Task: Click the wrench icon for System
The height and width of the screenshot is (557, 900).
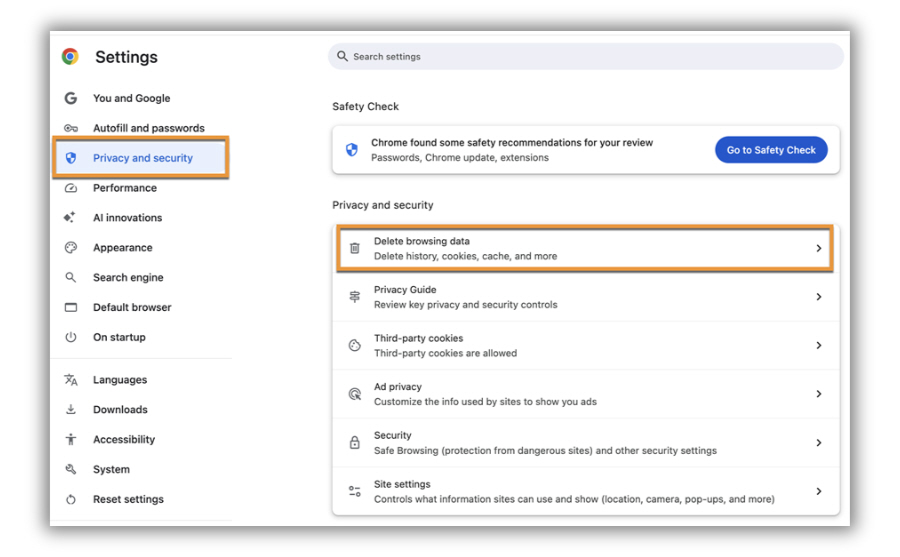Action: tap(71, 469)
